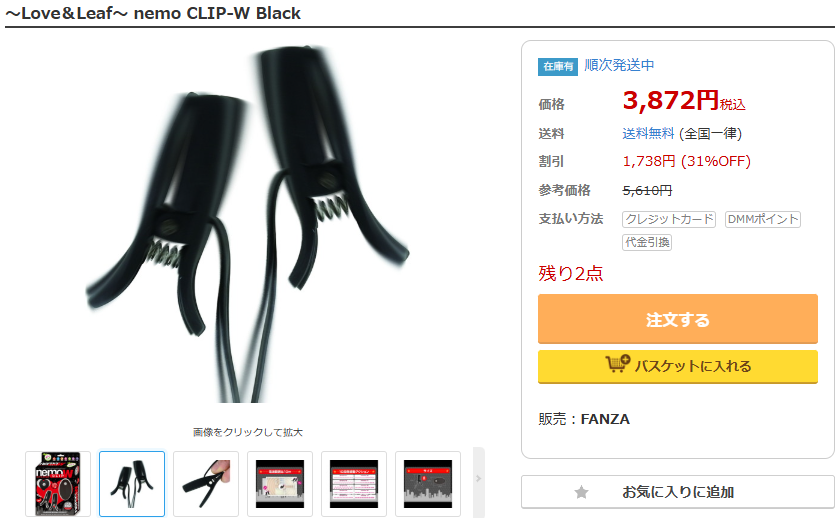Click the クレジットカード payment tag
837x518 pixels.
pos(669,219)
